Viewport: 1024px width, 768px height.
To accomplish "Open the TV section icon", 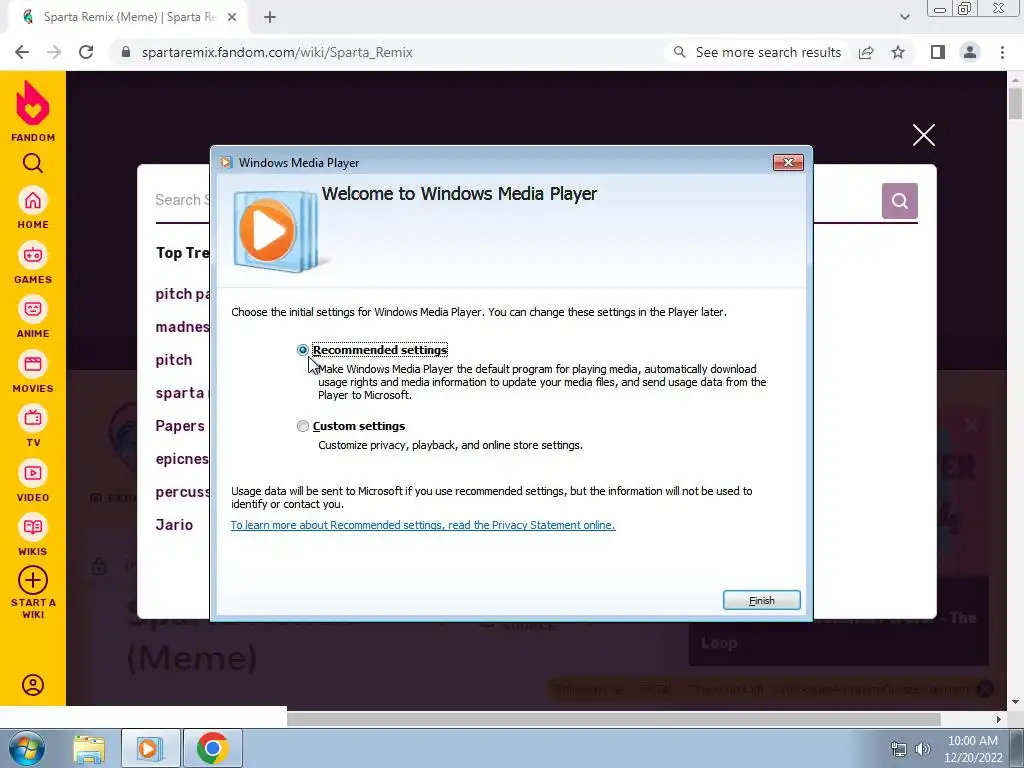I will (33, 418).
